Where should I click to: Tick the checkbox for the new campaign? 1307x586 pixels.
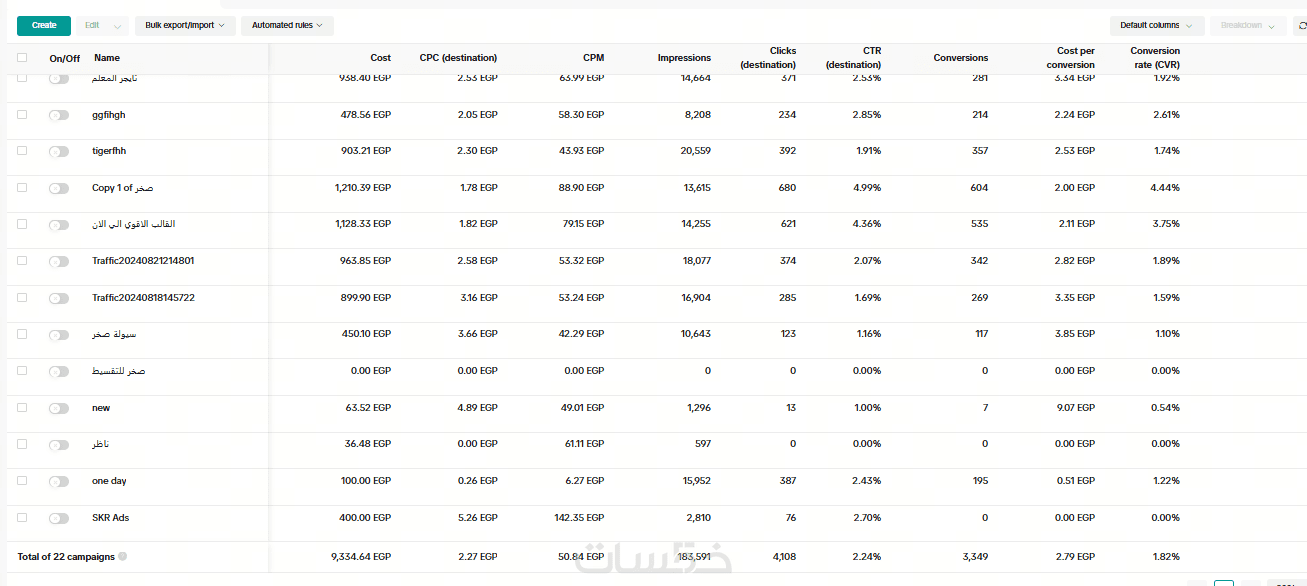22,408
